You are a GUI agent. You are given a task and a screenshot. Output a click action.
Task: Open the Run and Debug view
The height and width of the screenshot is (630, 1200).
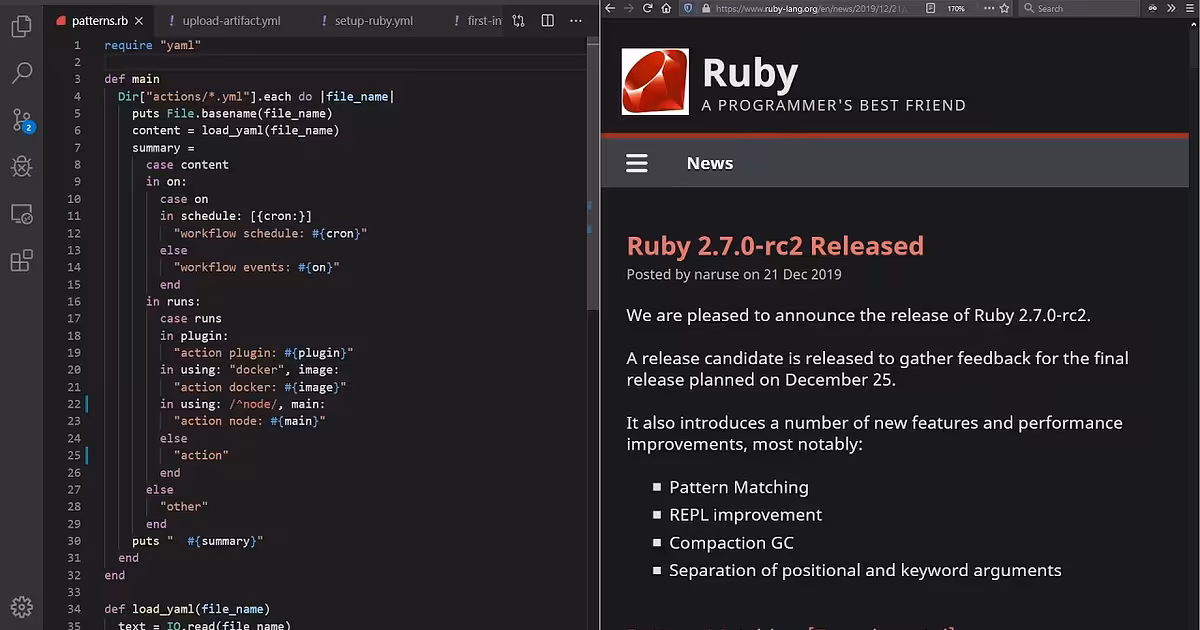pyautogui.click(x=21, y=167)
